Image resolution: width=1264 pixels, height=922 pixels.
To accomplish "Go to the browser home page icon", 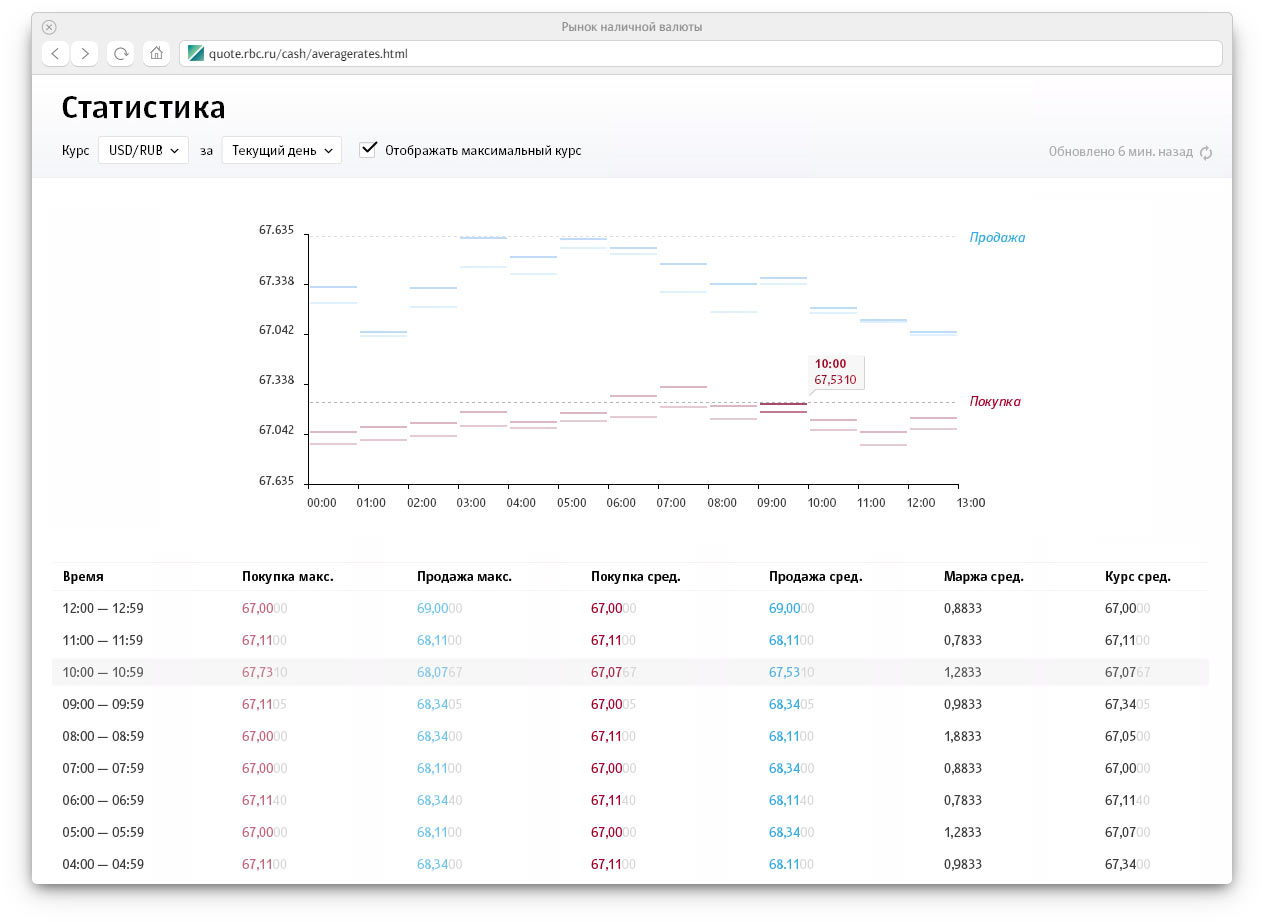I will [x=156, y=53].
